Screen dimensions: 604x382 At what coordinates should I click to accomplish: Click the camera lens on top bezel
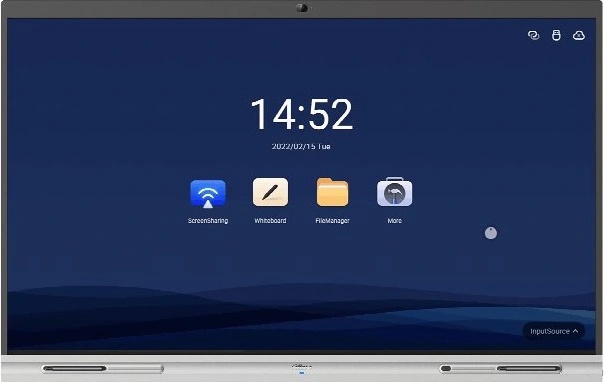[x=302, y=8]
